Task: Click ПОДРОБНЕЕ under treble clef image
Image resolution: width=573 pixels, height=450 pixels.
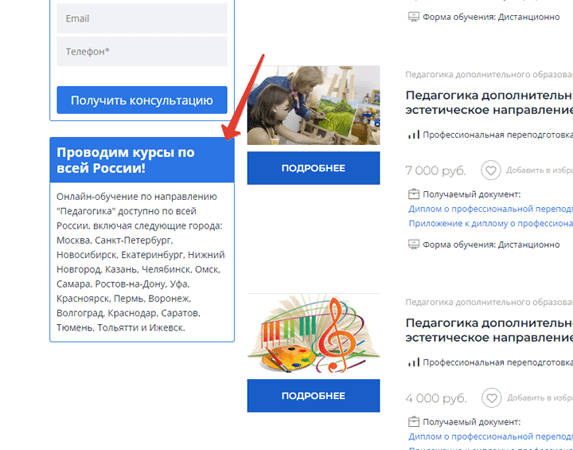Action: tap(313, 396)
